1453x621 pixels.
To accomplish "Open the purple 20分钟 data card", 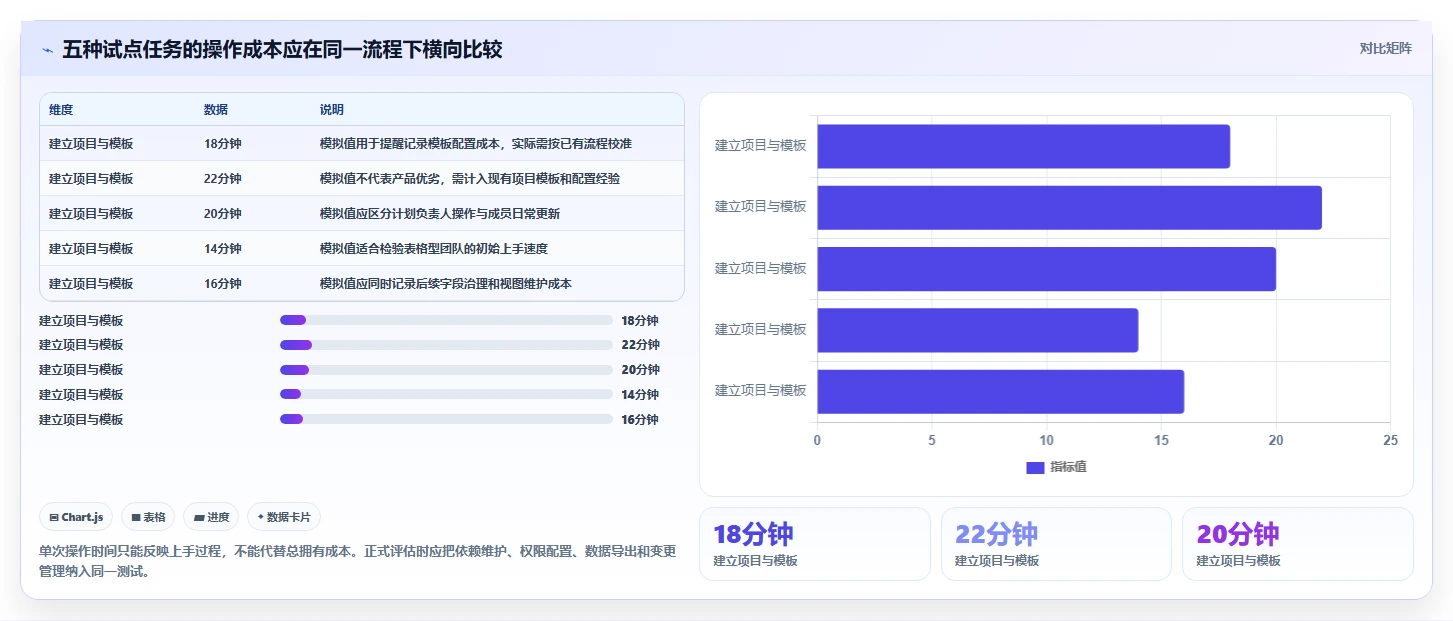I will coord(1298,544).
